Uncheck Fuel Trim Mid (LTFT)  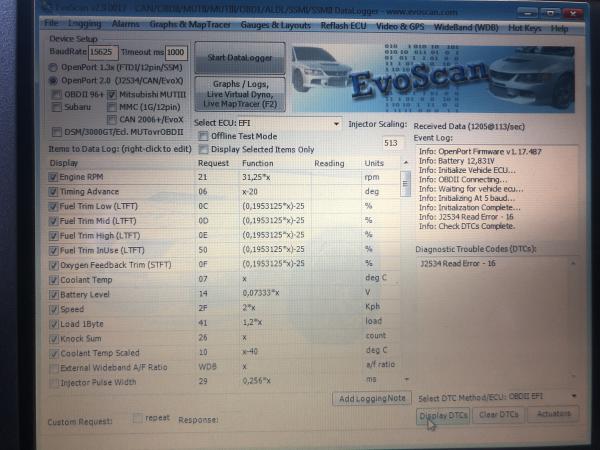point(54,221)
